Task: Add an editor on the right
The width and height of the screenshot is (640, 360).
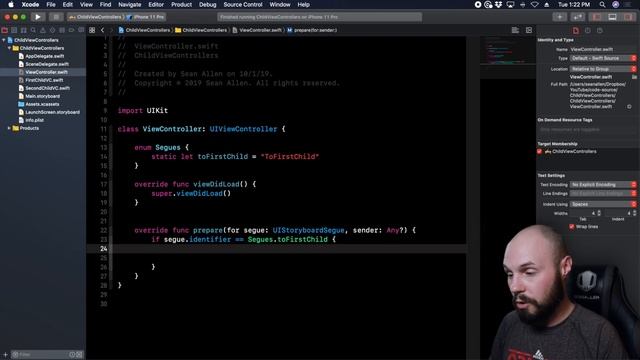Action: click(529, 30)
